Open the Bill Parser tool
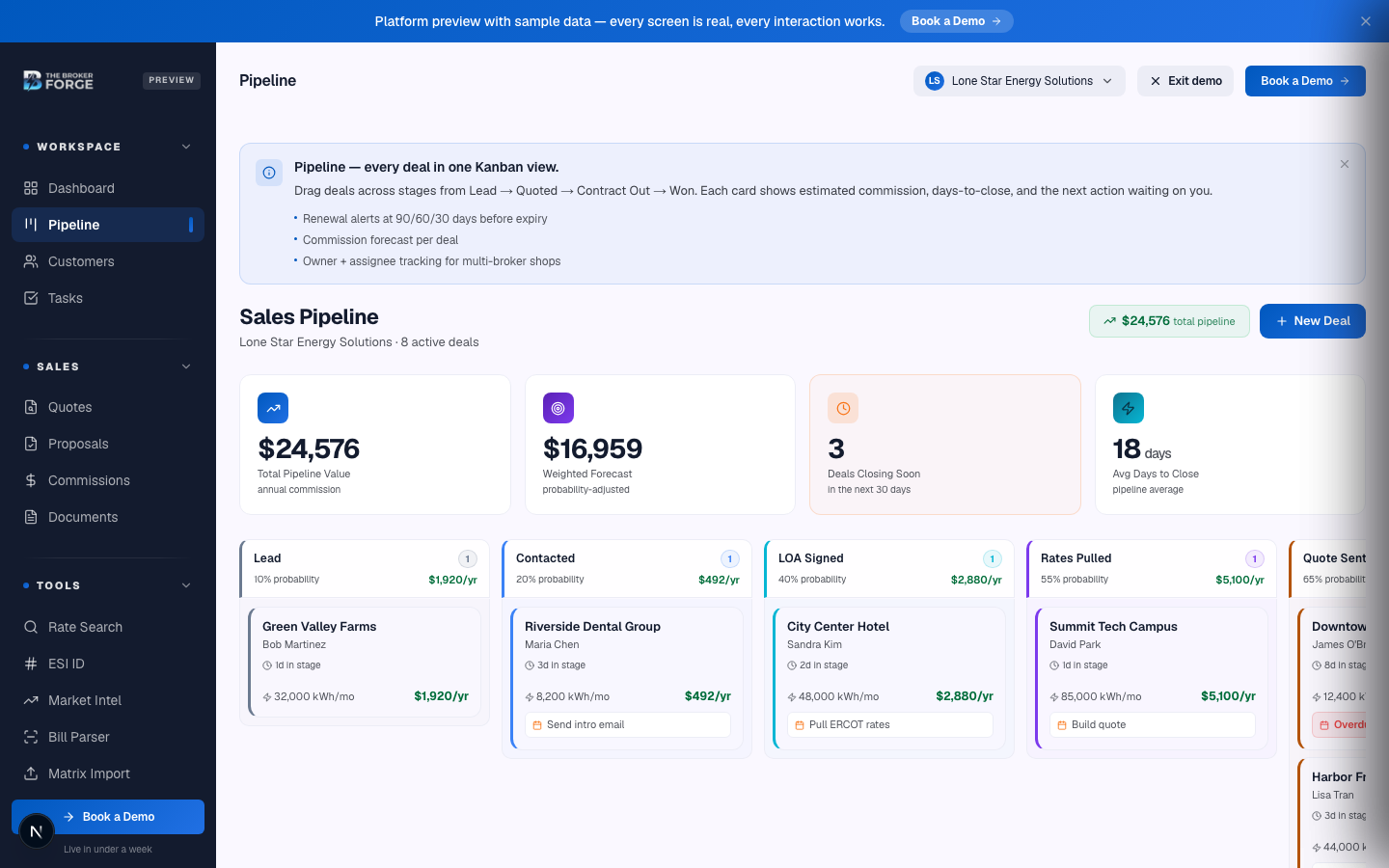Image resolution: width=1389 pixels, height=868 pixels. point(108,737)
